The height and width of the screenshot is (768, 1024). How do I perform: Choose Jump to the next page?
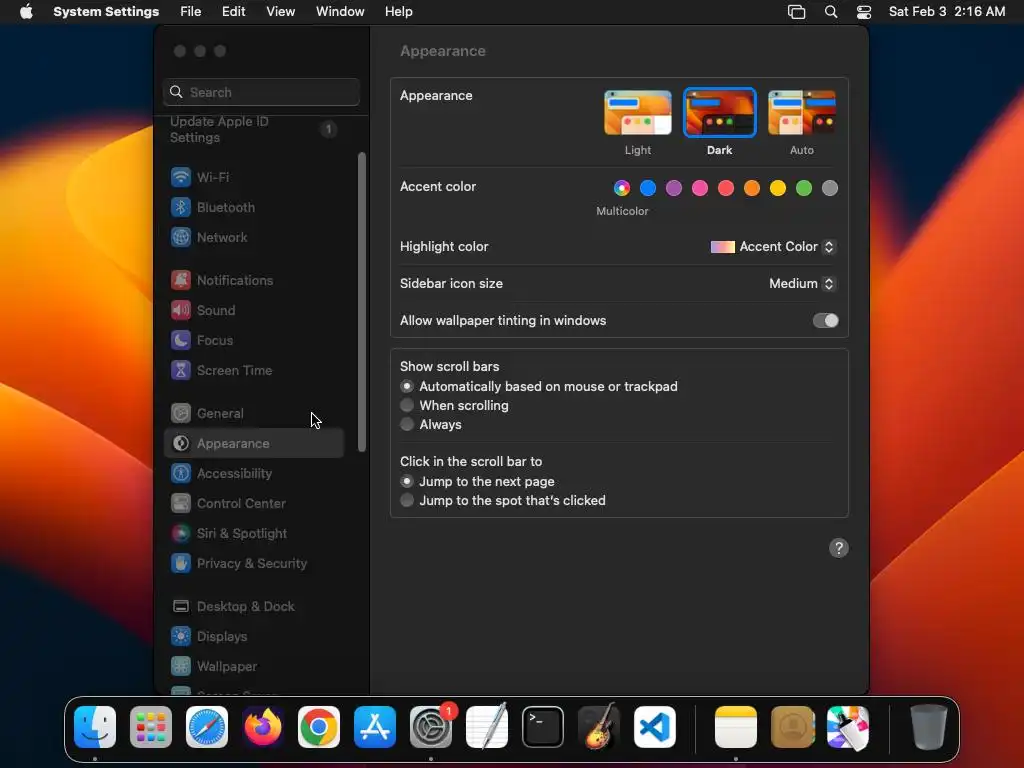407,481
